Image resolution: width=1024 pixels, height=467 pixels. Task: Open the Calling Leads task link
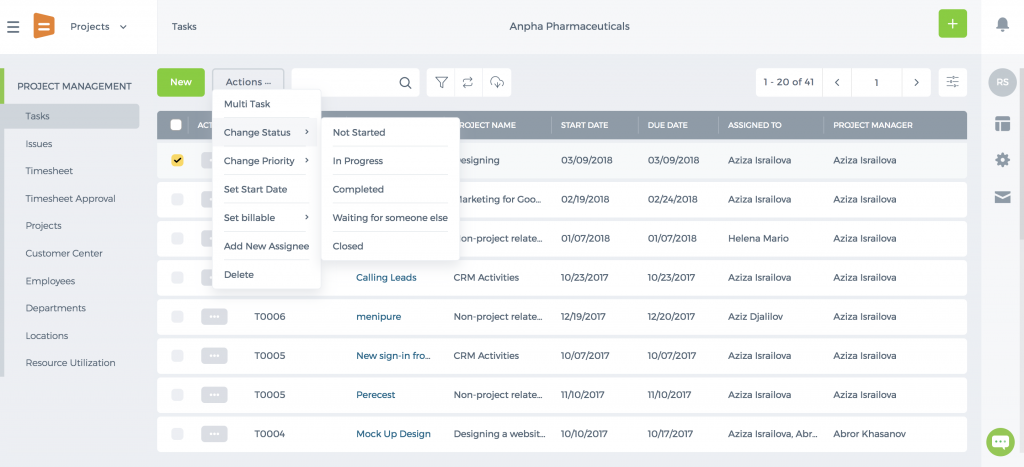click(x=386, y=278)
